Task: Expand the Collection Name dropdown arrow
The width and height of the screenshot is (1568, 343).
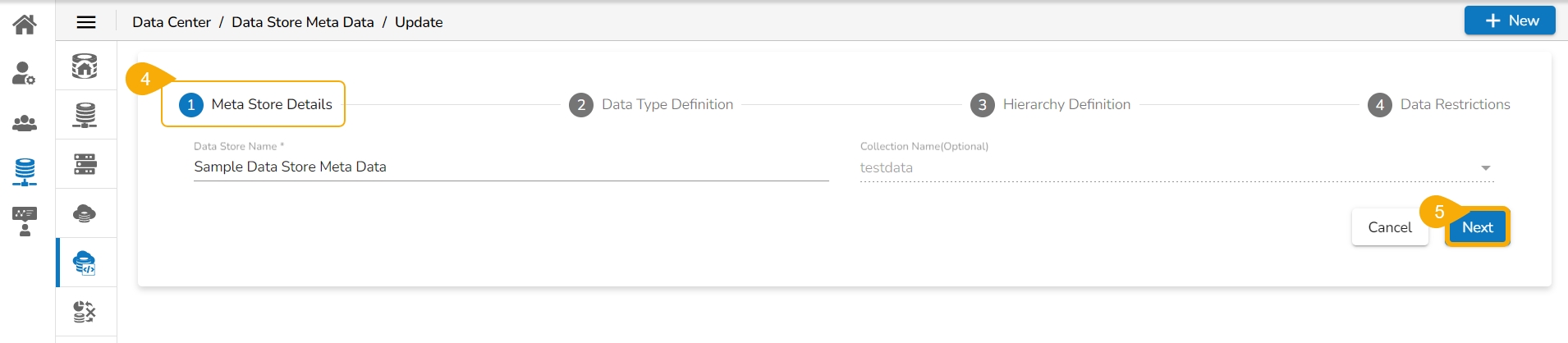Action: tap(1485, 168)
